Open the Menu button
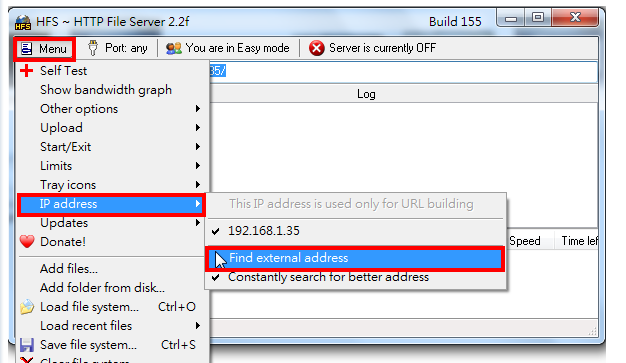 44,49
